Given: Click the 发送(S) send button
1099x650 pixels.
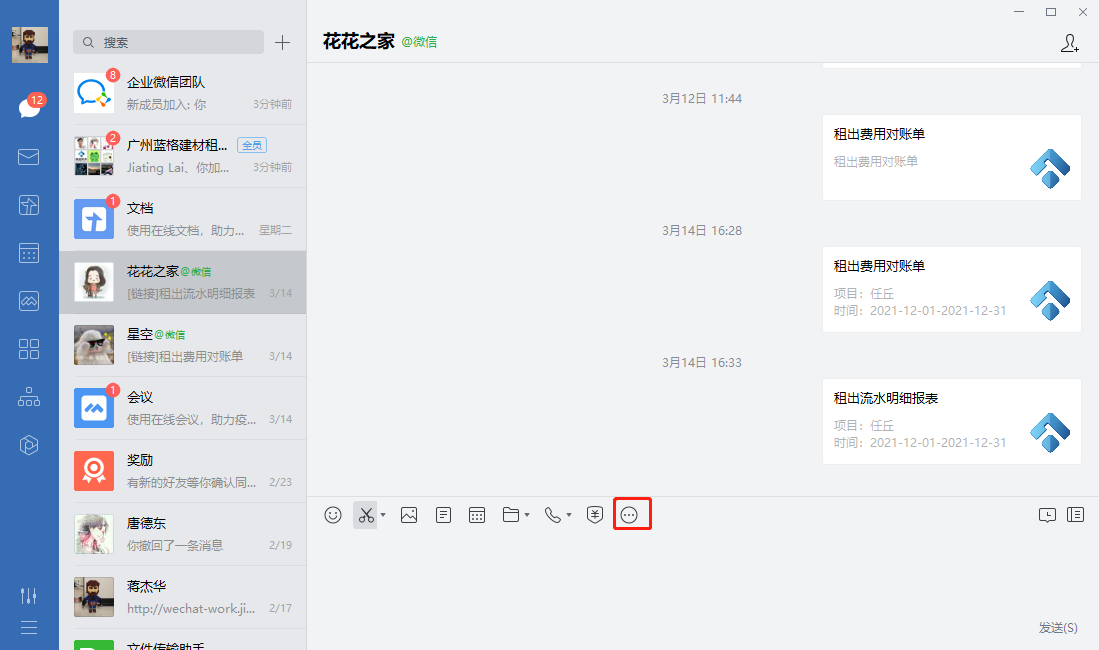Looking at the screenshot, I should point(1056,626).
